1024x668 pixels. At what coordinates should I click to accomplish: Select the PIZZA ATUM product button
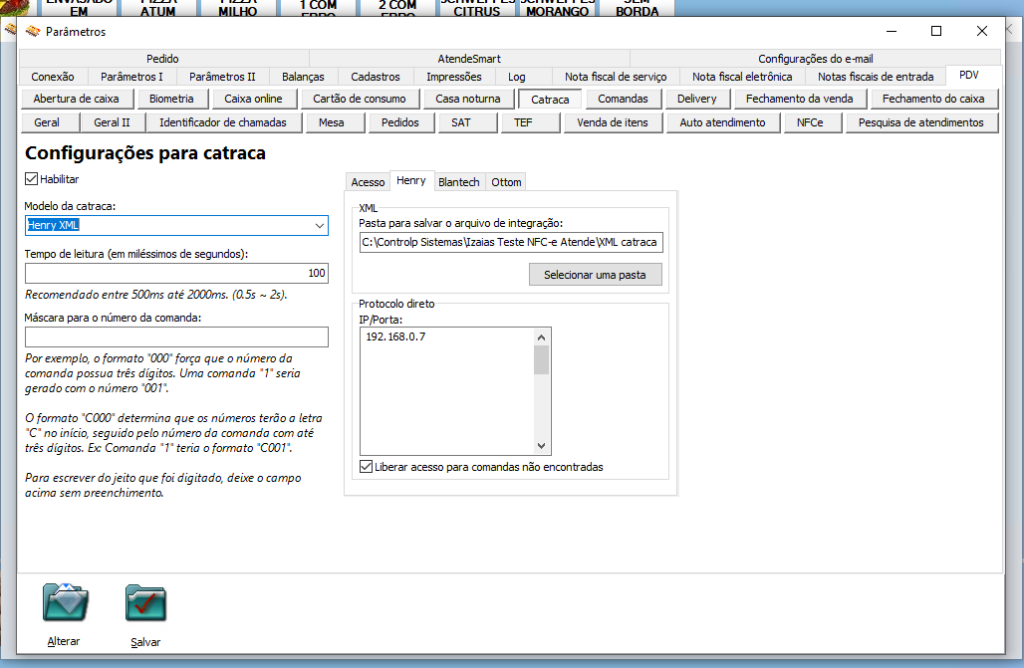click(157, 5)
